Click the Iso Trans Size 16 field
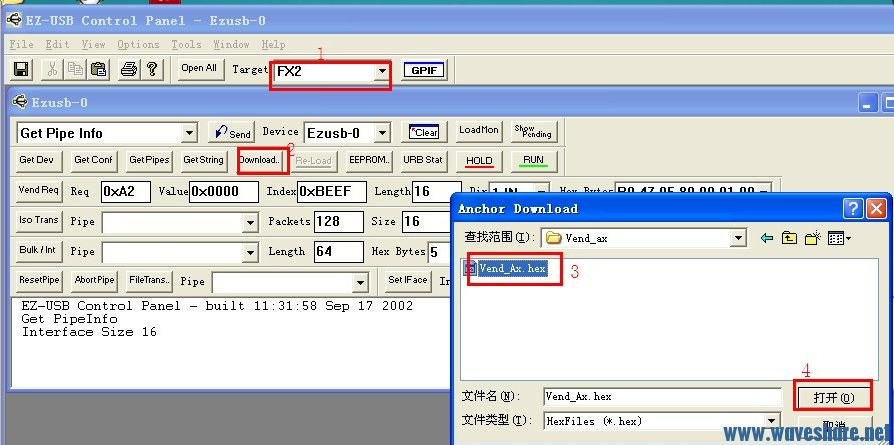 point(427,222)
